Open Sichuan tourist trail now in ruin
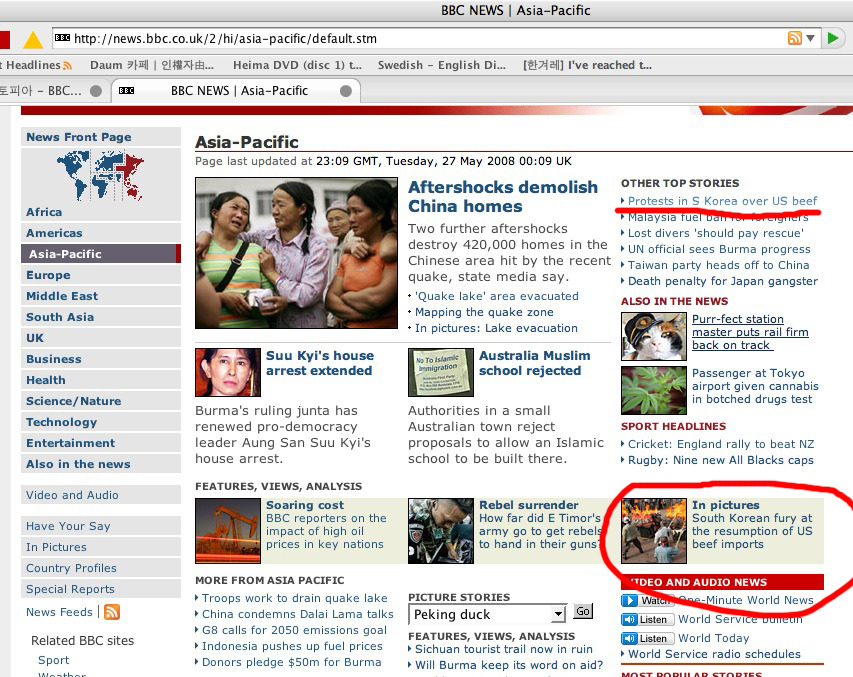853x677 pixels. [504, 649]
